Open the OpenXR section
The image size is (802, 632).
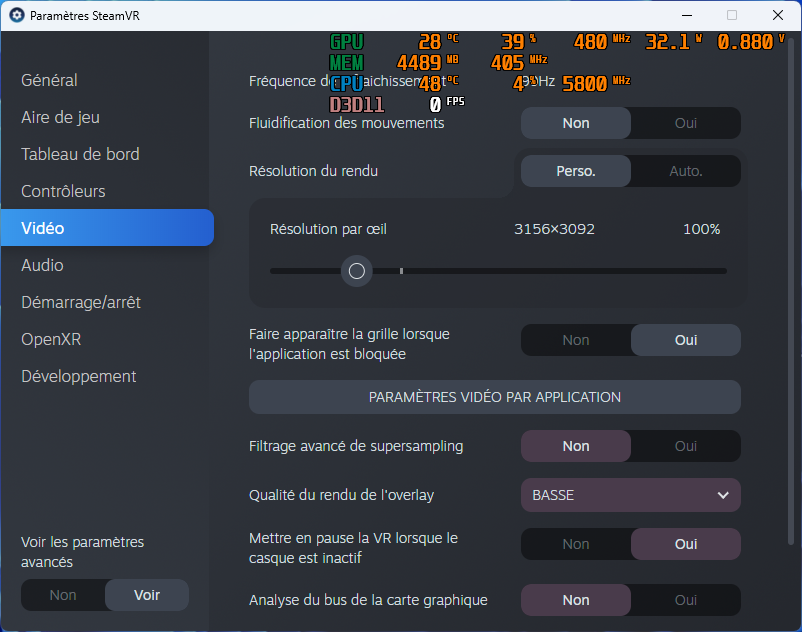51,340
